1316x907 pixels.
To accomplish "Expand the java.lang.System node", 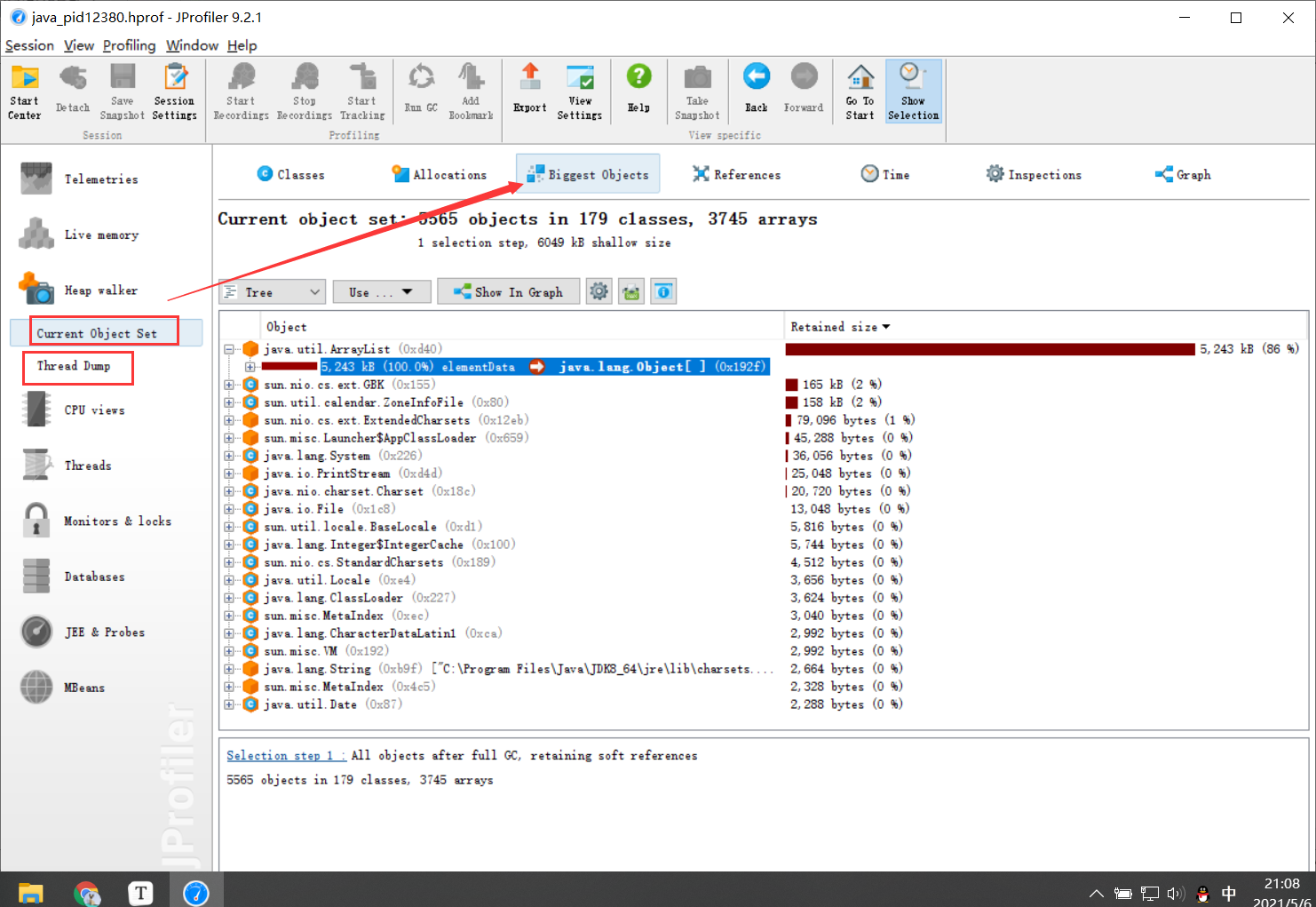I will [229, 456].
